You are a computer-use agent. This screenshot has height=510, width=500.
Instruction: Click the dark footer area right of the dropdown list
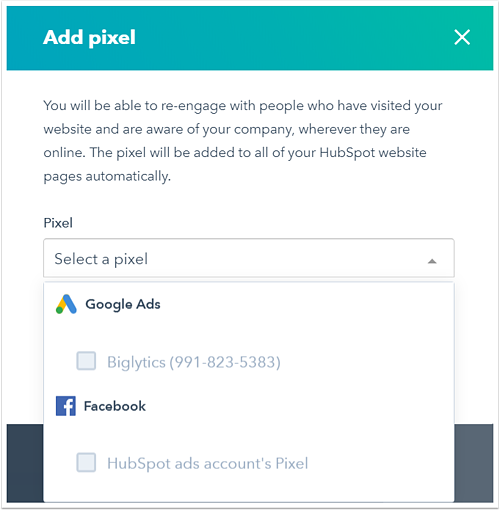coord(474,463)
